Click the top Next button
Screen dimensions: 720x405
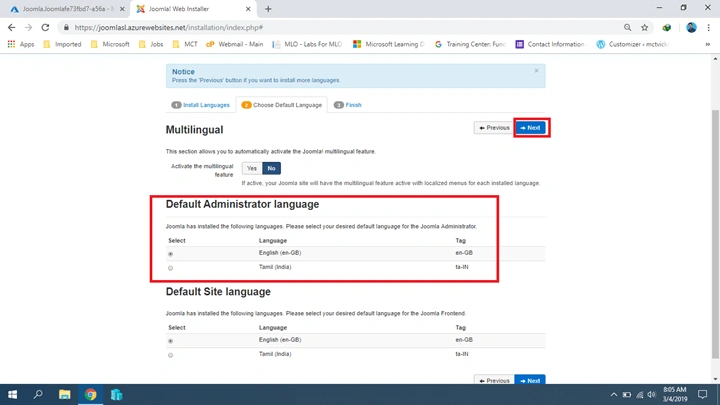[530, 128]
